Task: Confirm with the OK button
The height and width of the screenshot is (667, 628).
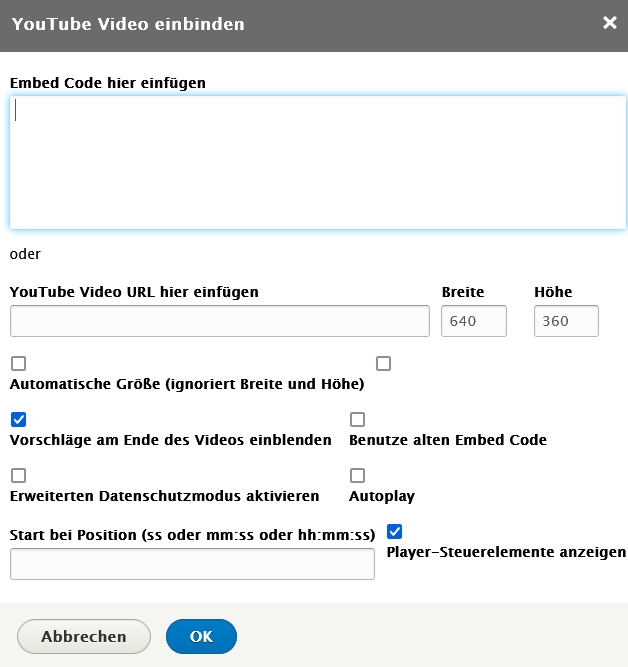Action: click(201, 636)
